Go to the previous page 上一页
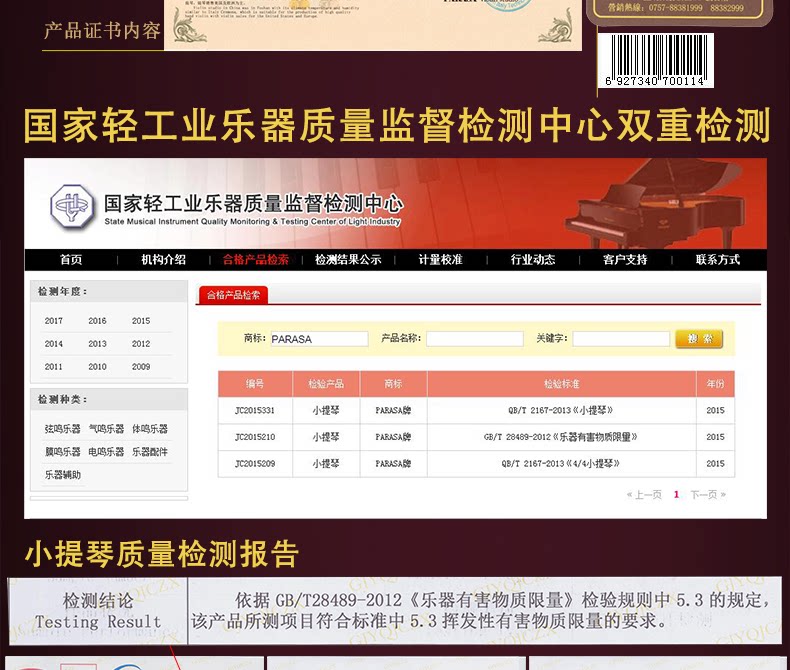The image size is (790, 670). (644, 495)
